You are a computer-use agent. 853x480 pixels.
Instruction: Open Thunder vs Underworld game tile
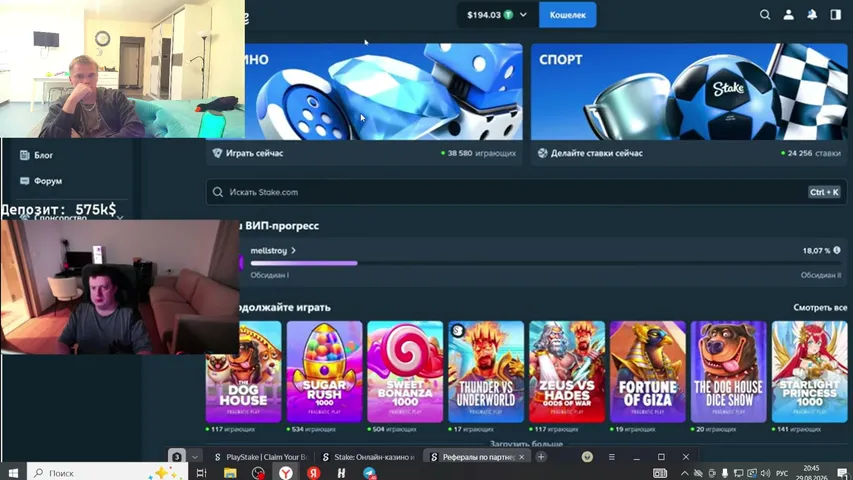click(x=486, y=372)
